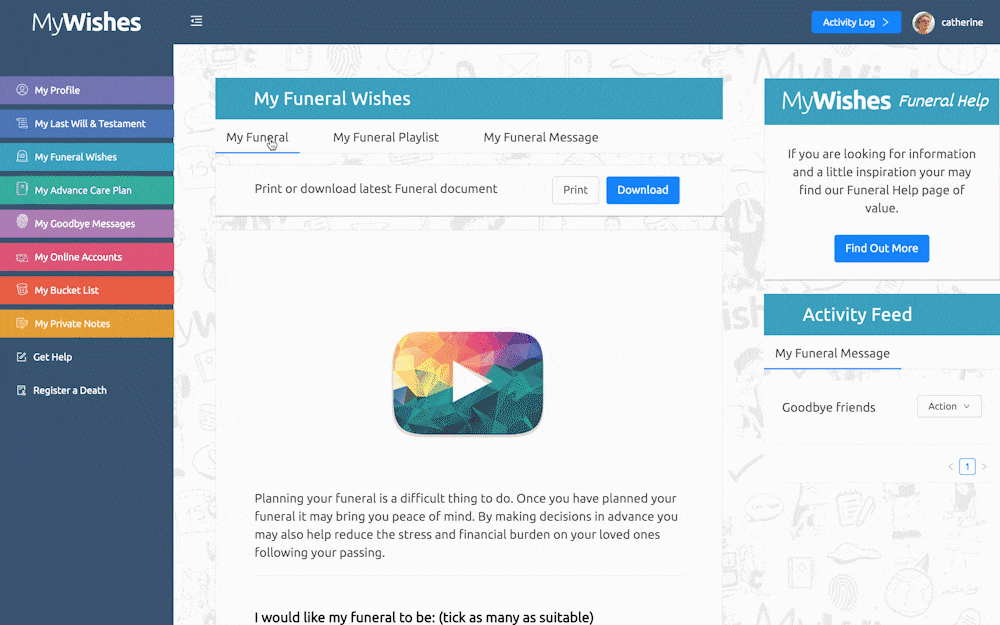Click the My Advance Care Plan document icon

tap(22, 189)
